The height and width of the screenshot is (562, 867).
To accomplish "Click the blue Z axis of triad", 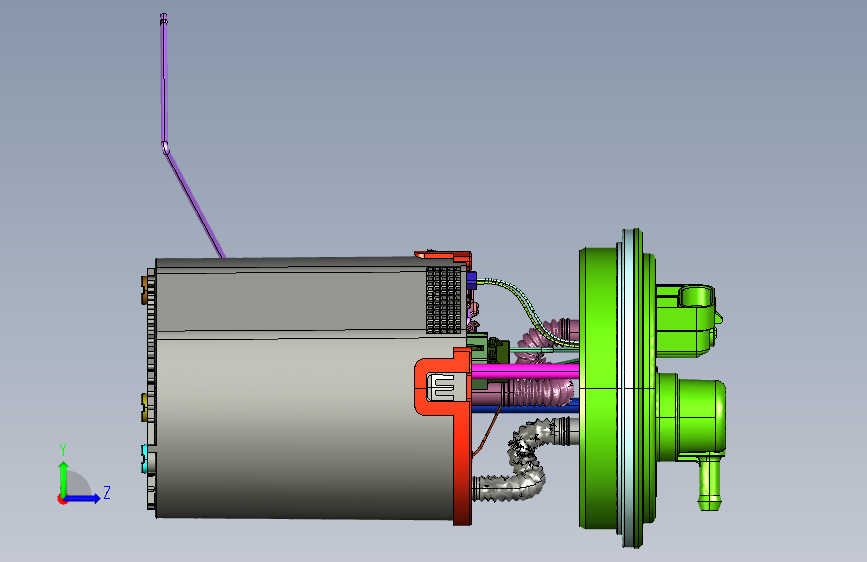I will pos(83,498).
